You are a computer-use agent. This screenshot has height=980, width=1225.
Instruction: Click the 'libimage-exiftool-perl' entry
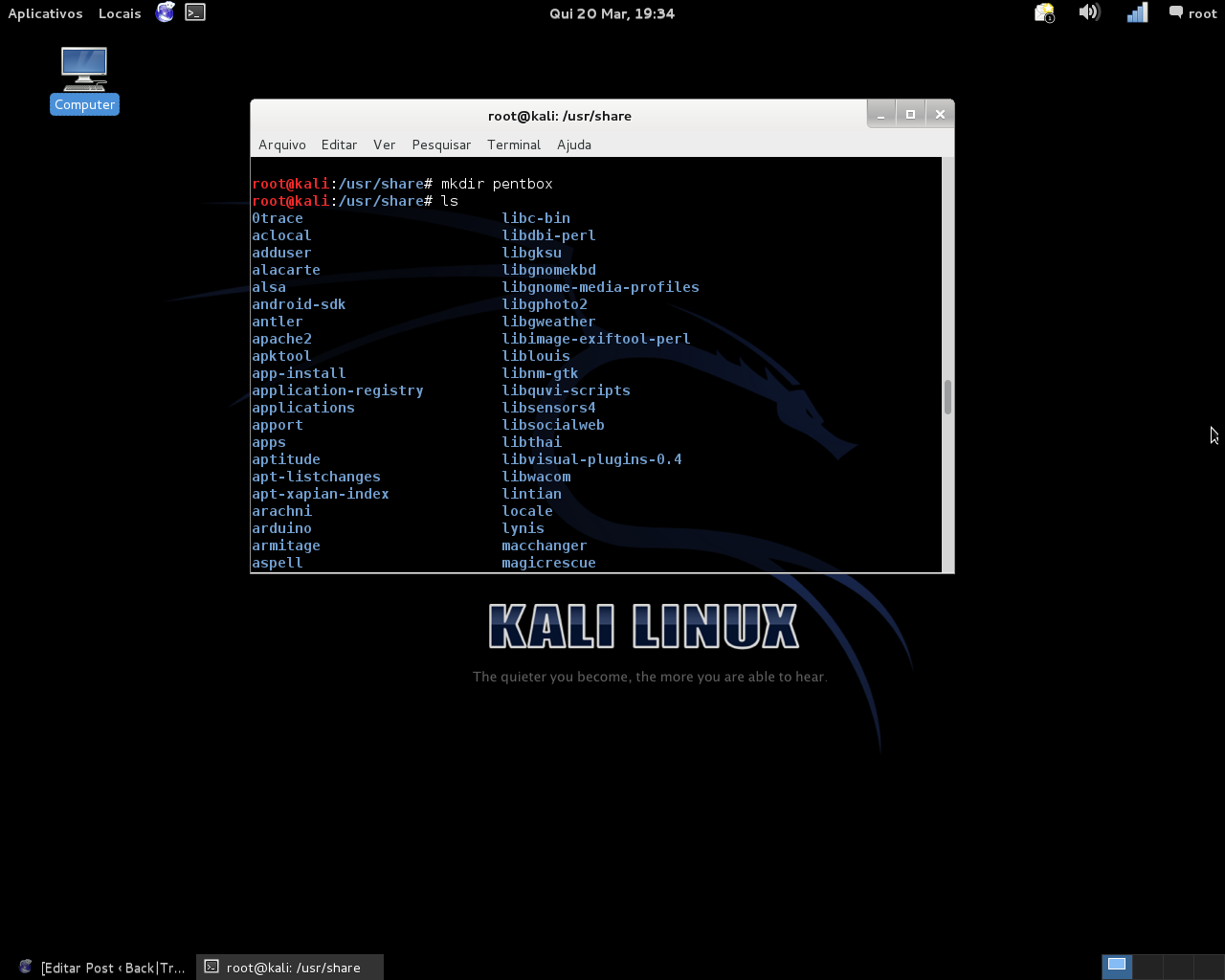[596, 339]
